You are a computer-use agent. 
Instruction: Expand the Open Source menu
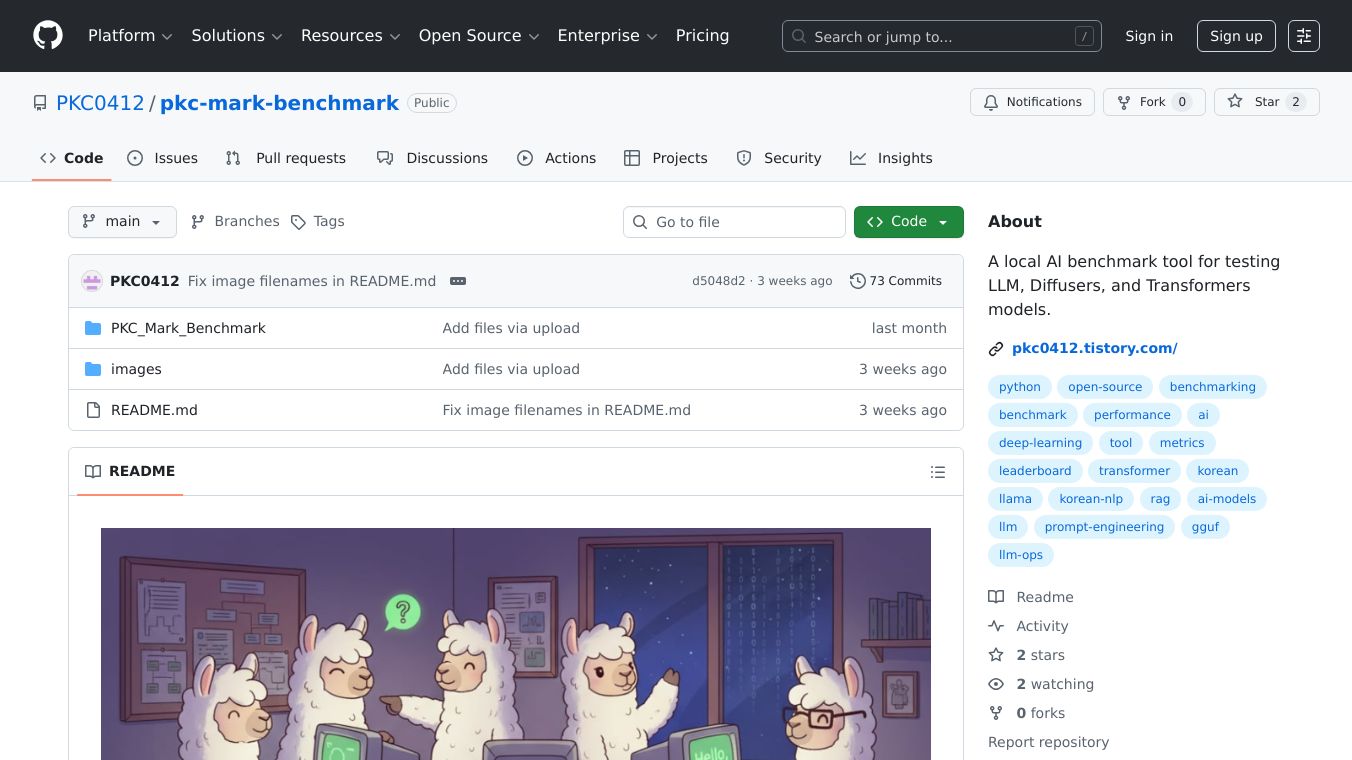pos(479,36)
